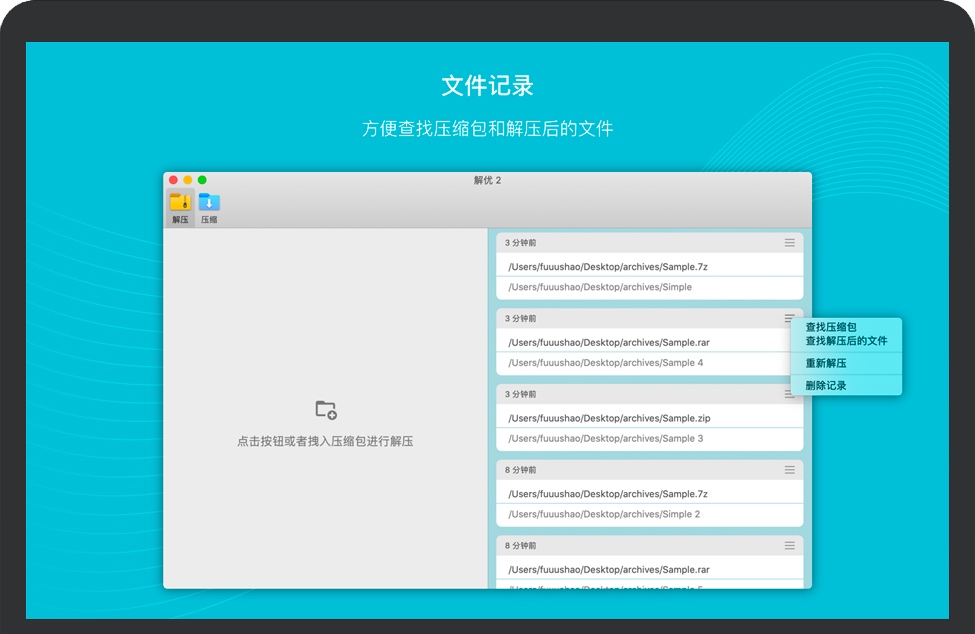Click the Sample.7z path above Simple 2

tap(607, 494)
